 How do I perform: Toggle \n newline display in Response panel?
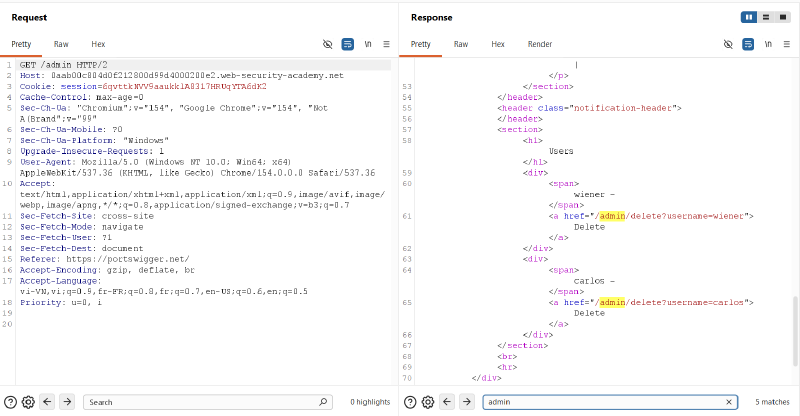click(x=768, y=44)
